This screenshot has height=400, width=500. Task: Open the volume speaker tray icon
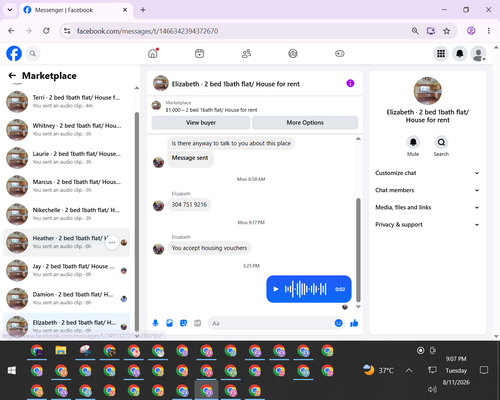(x=432, y=389)
